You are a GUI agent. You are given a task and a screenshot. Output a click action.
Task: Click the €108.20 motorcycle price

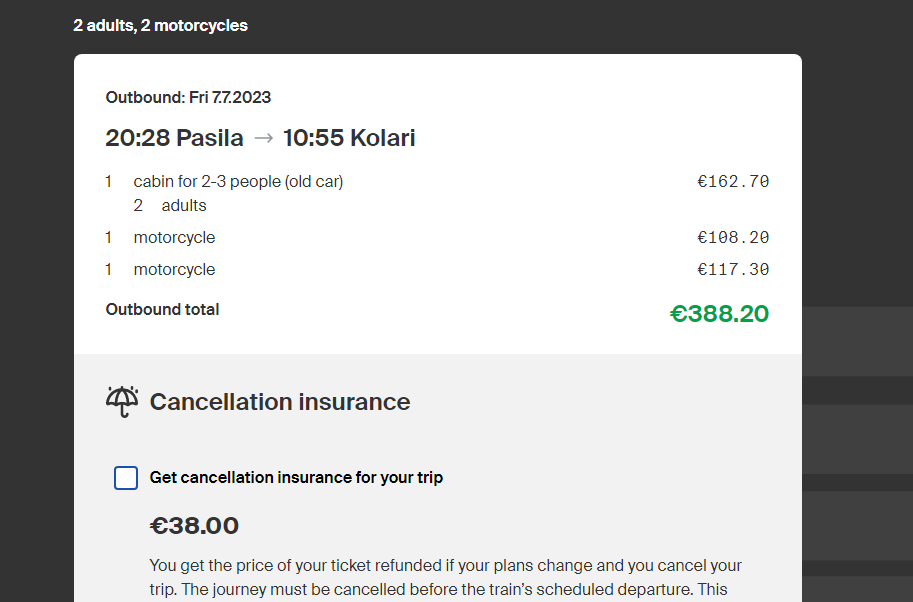733,238
